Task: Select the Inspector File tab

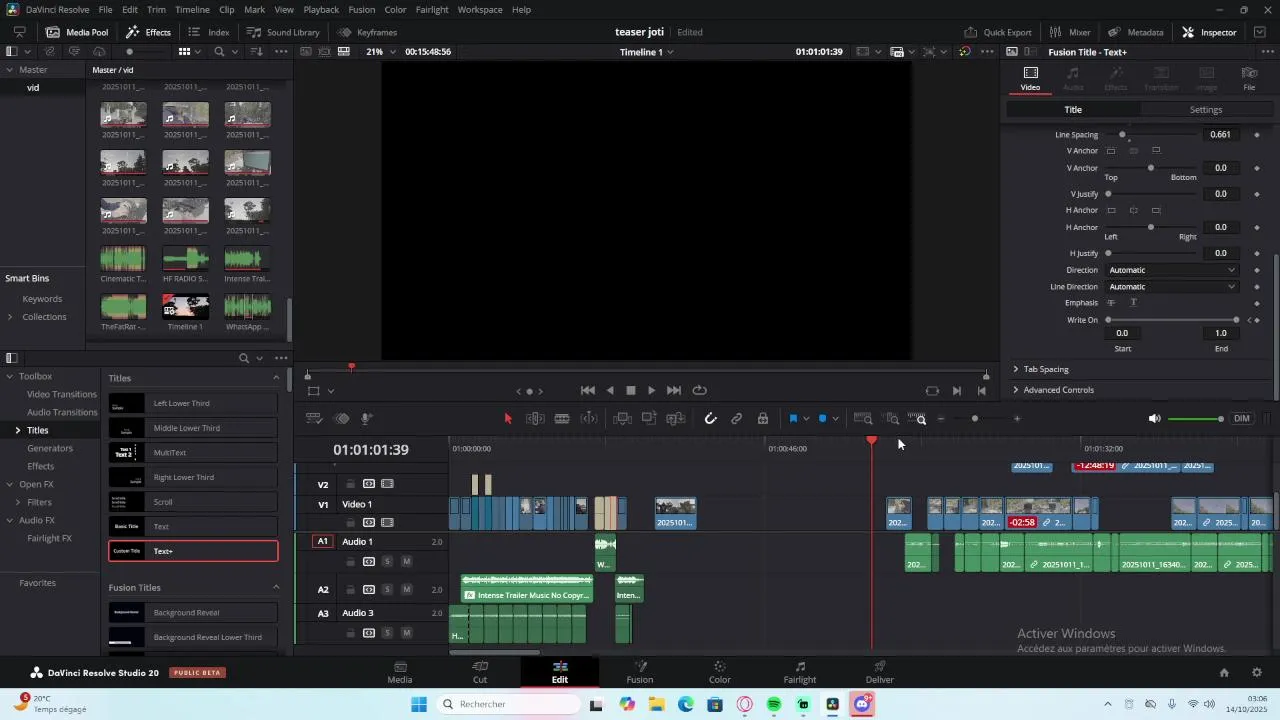Action: point(1249,79)
